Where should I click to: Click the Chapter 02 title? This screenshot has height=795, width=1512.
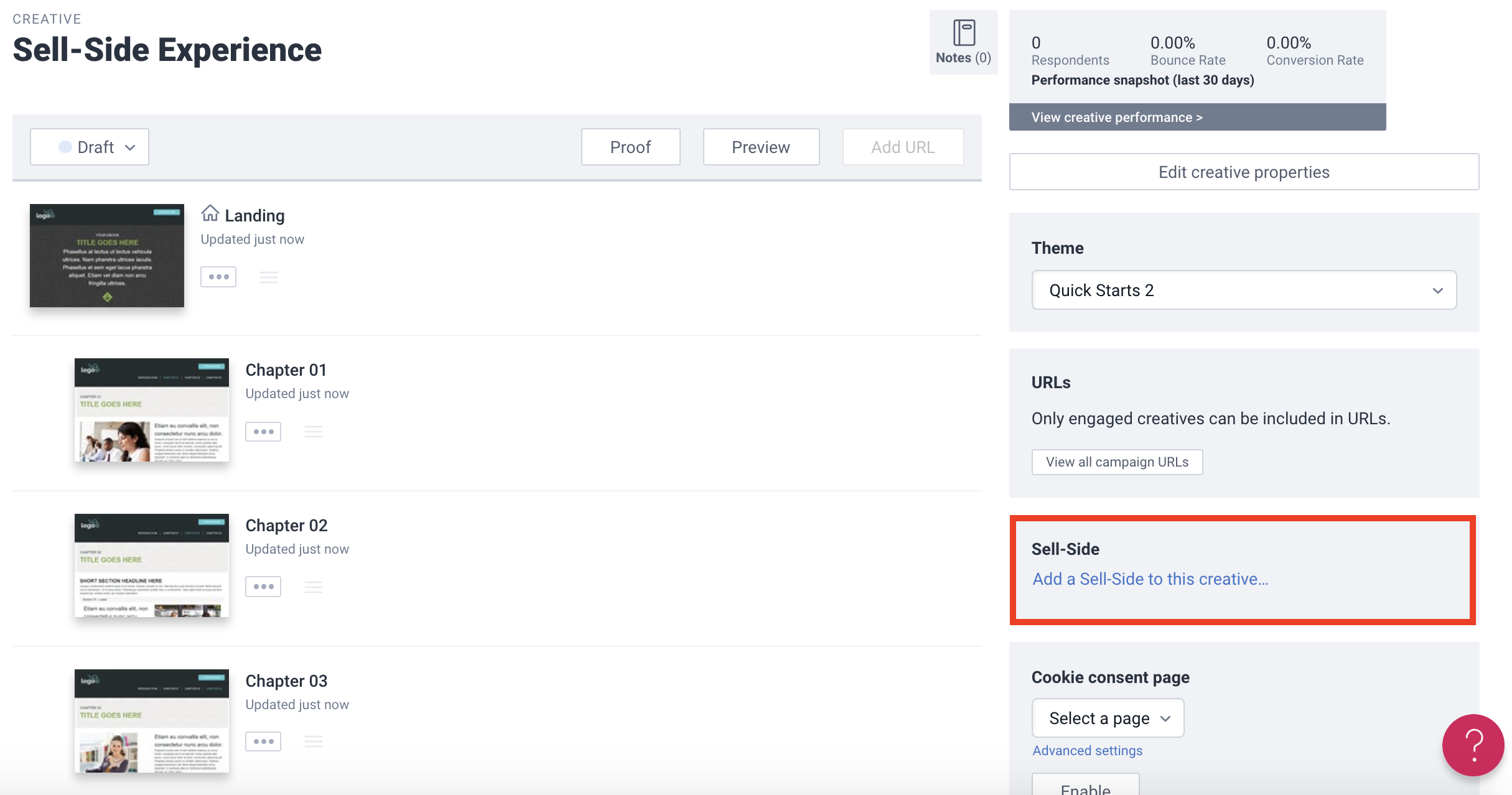pos(286,525)
